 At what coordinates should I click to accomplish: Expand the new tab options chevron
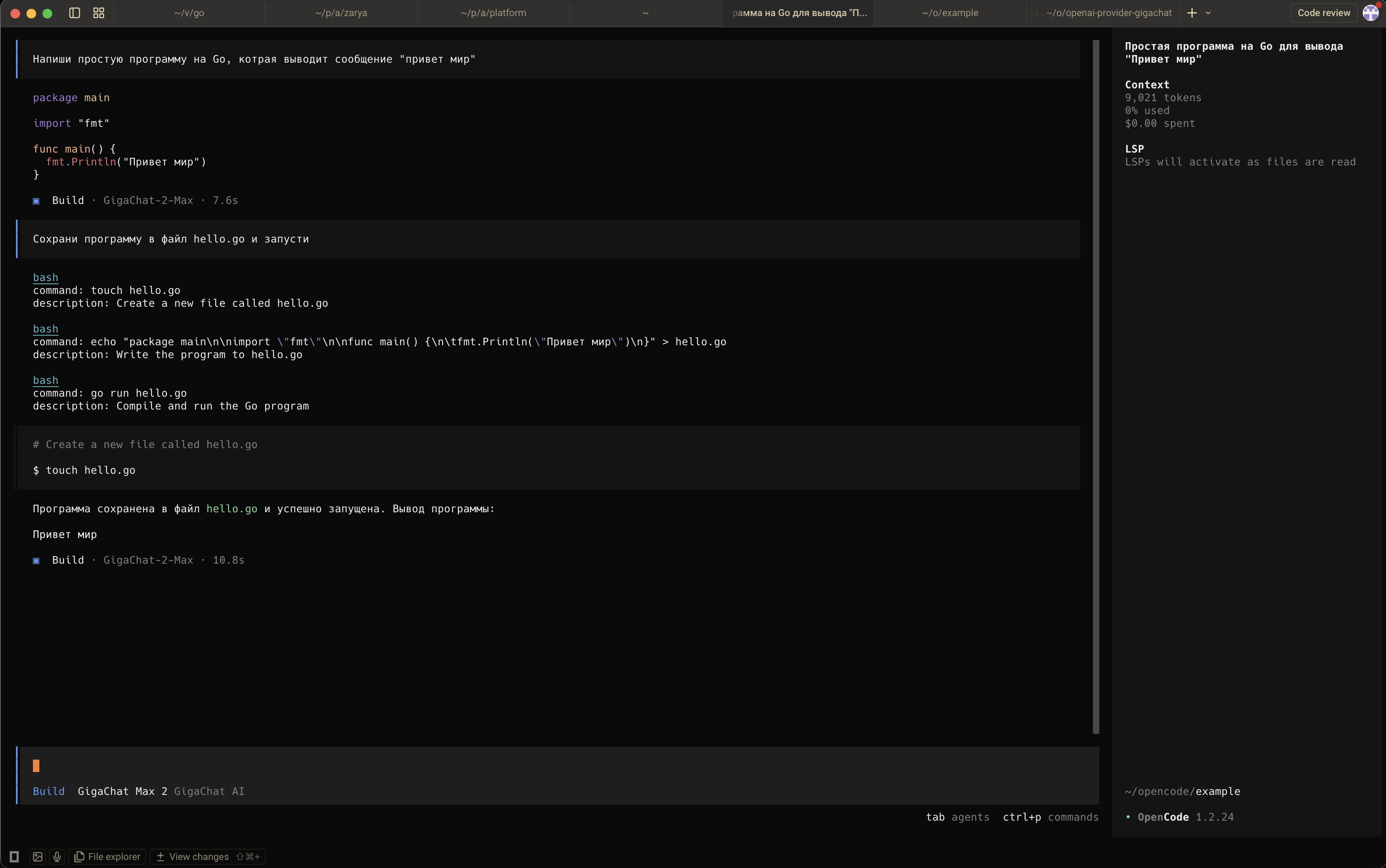1208,12
